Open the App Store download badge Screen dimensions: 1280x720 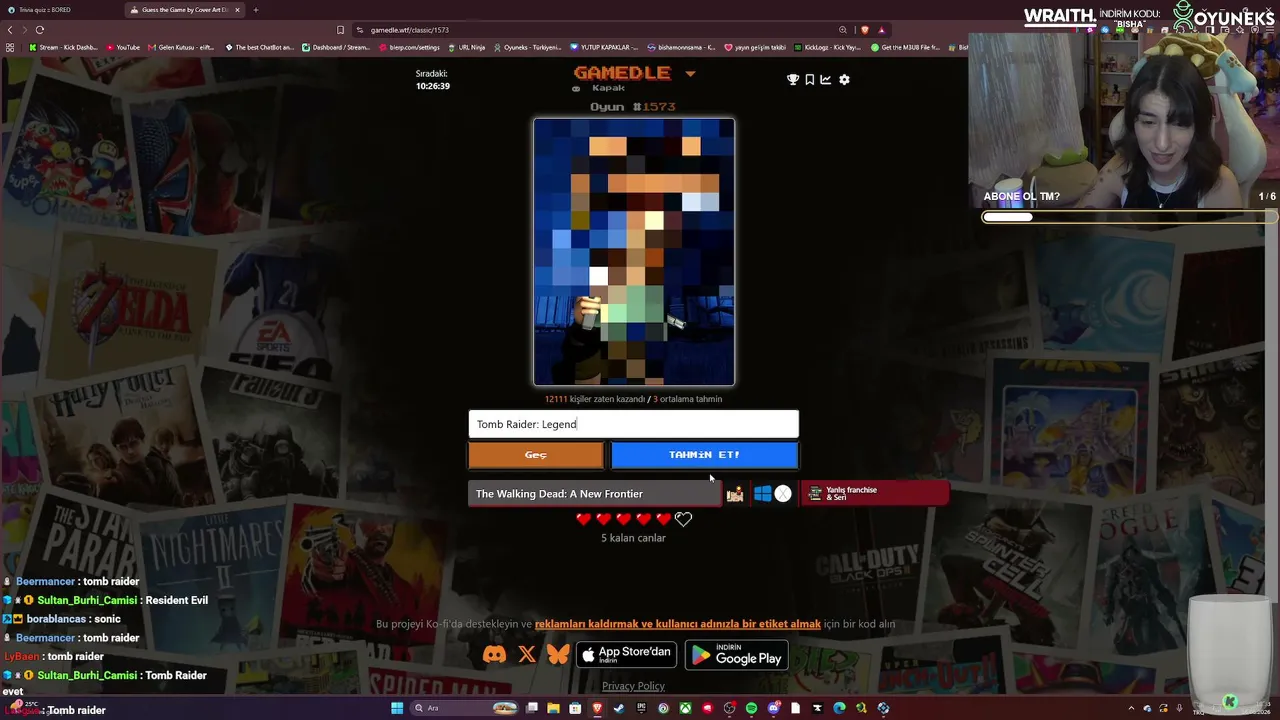(x=626, y=655)
